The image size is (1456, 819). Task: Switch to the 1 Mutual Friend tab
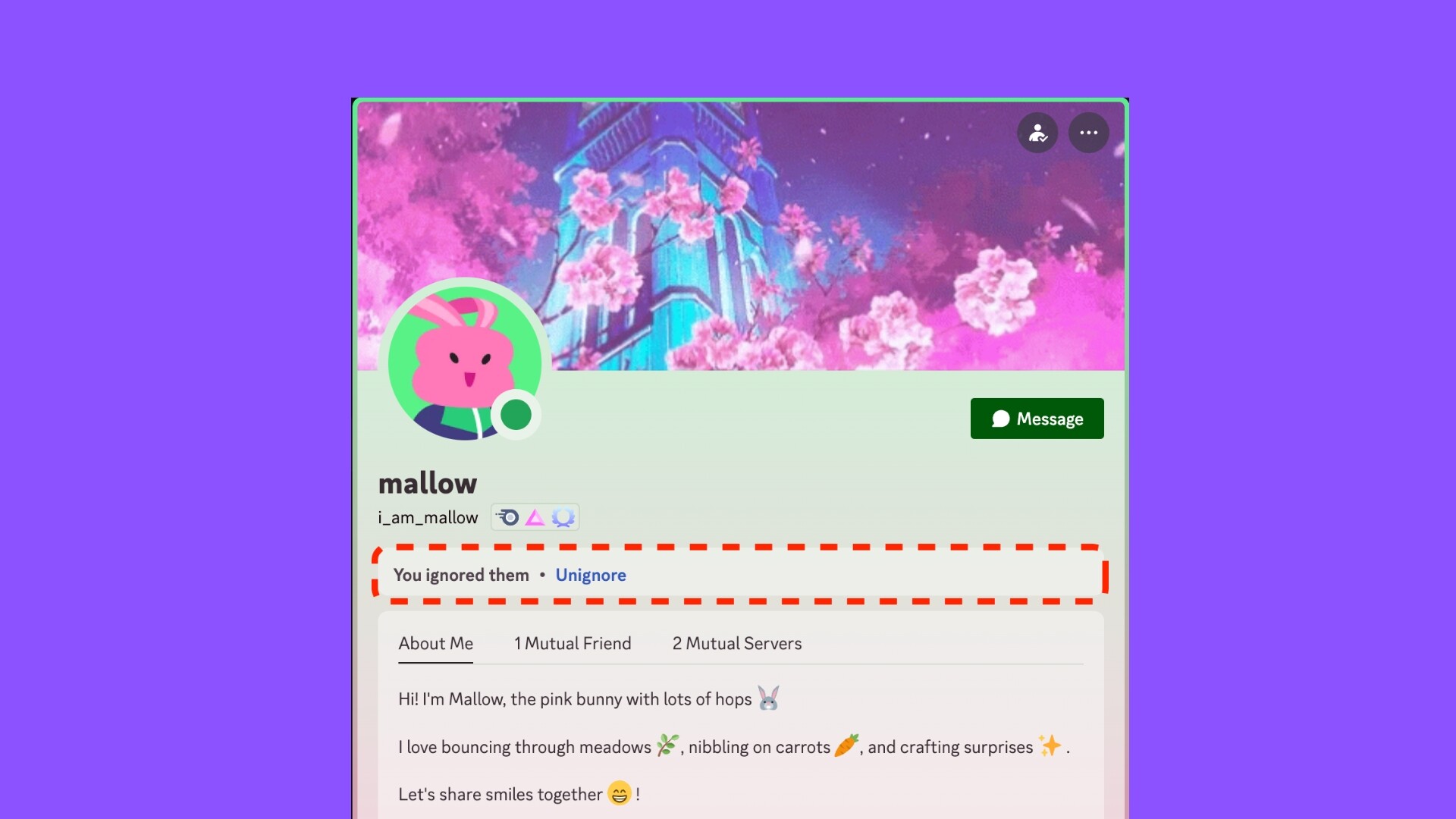[572, 643]
